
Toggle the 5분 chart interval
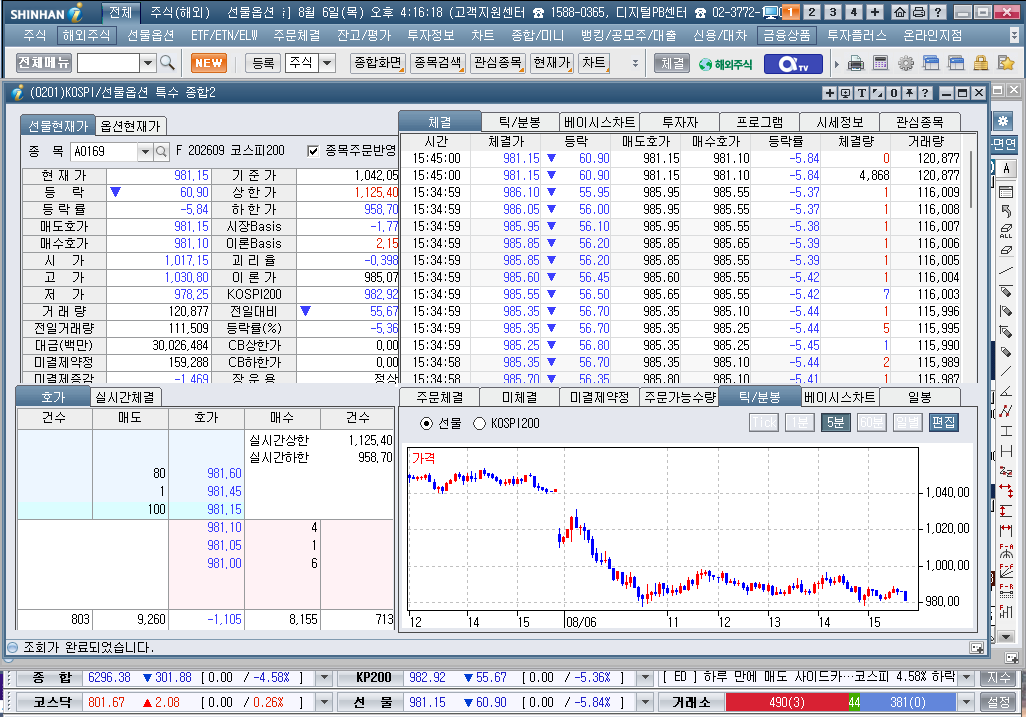tap(835, 423)
